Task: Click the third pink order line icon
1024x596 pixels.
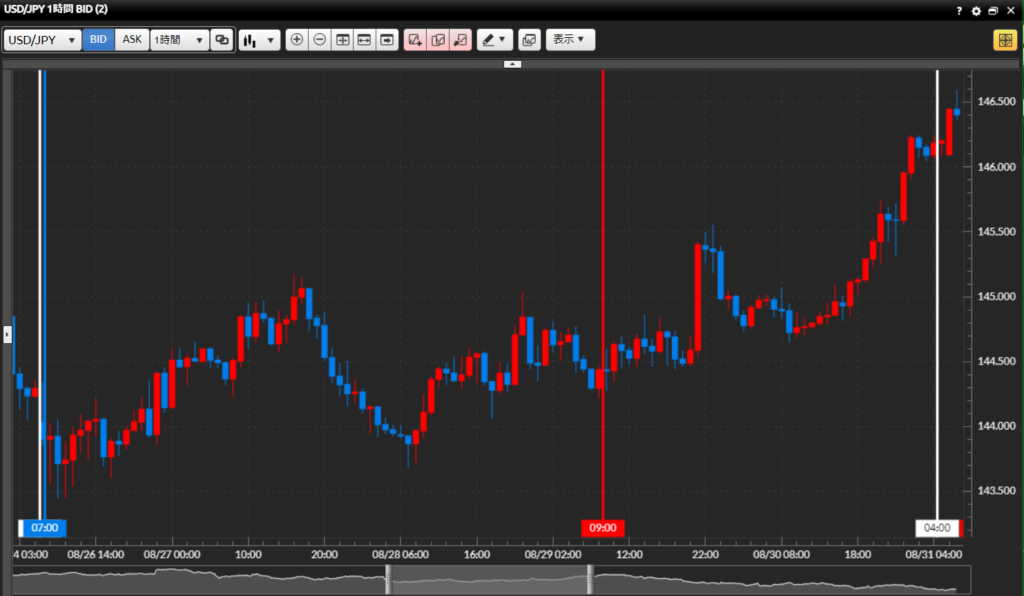Action: pyautogui.click(x=460, y=40)
